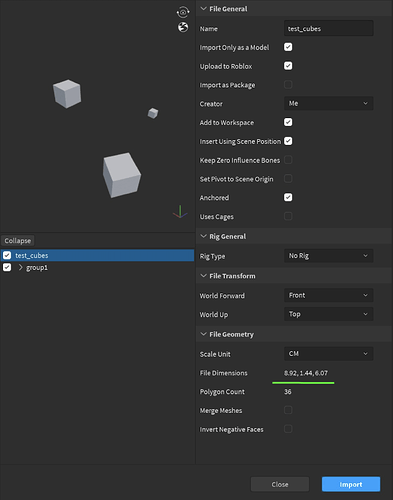
Task: Uncheck Add to Workspace
Action: tap(288, 122)
